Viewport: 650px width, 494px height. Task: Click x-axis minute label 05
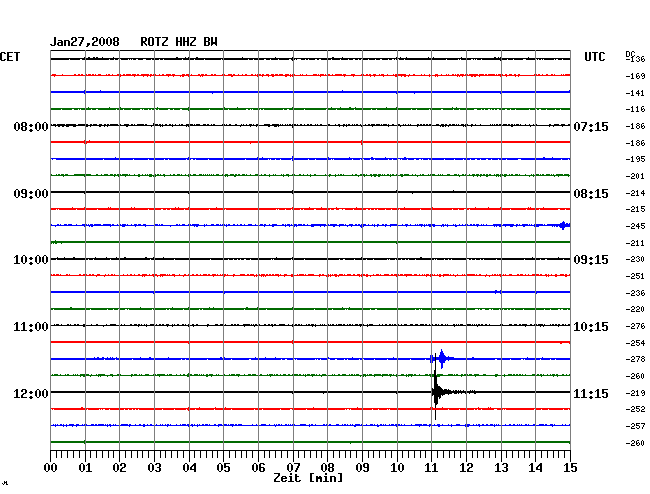pyautogui.click(x=223, y=468)
